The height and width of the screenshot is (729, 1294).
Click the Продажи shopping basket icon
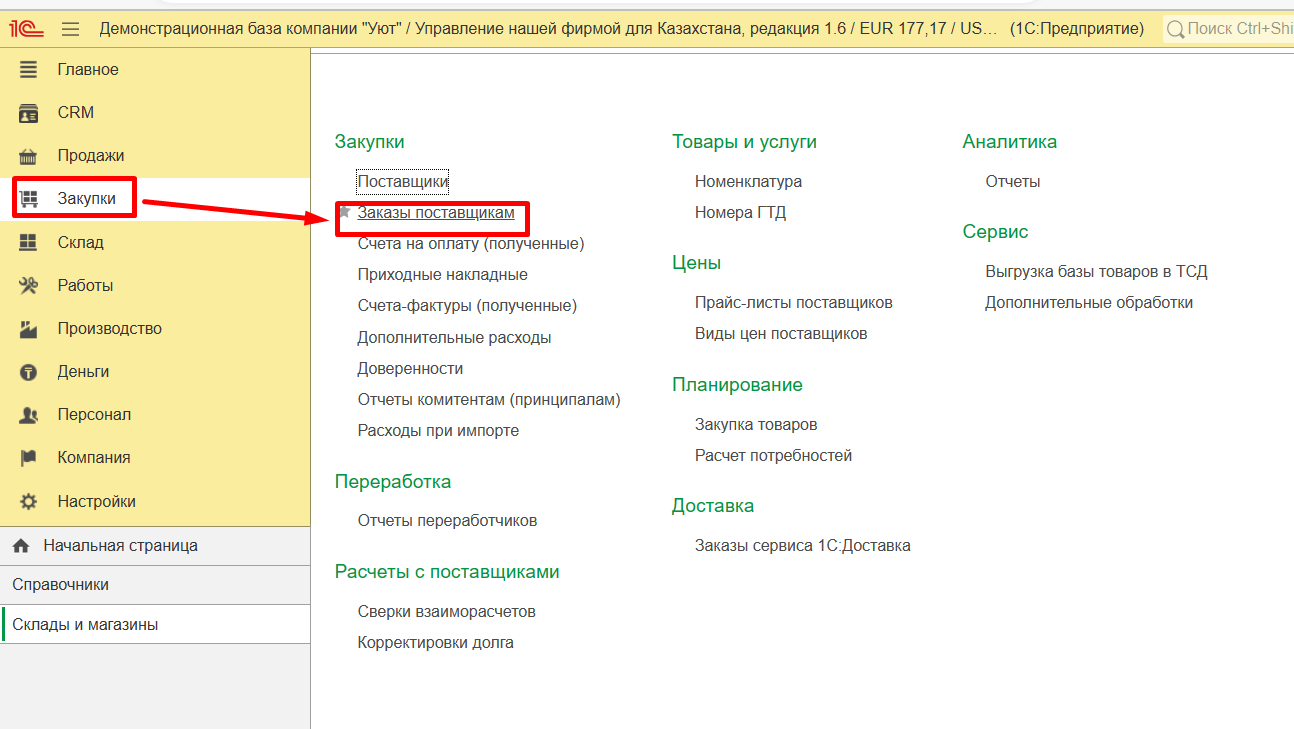(29, 156)
